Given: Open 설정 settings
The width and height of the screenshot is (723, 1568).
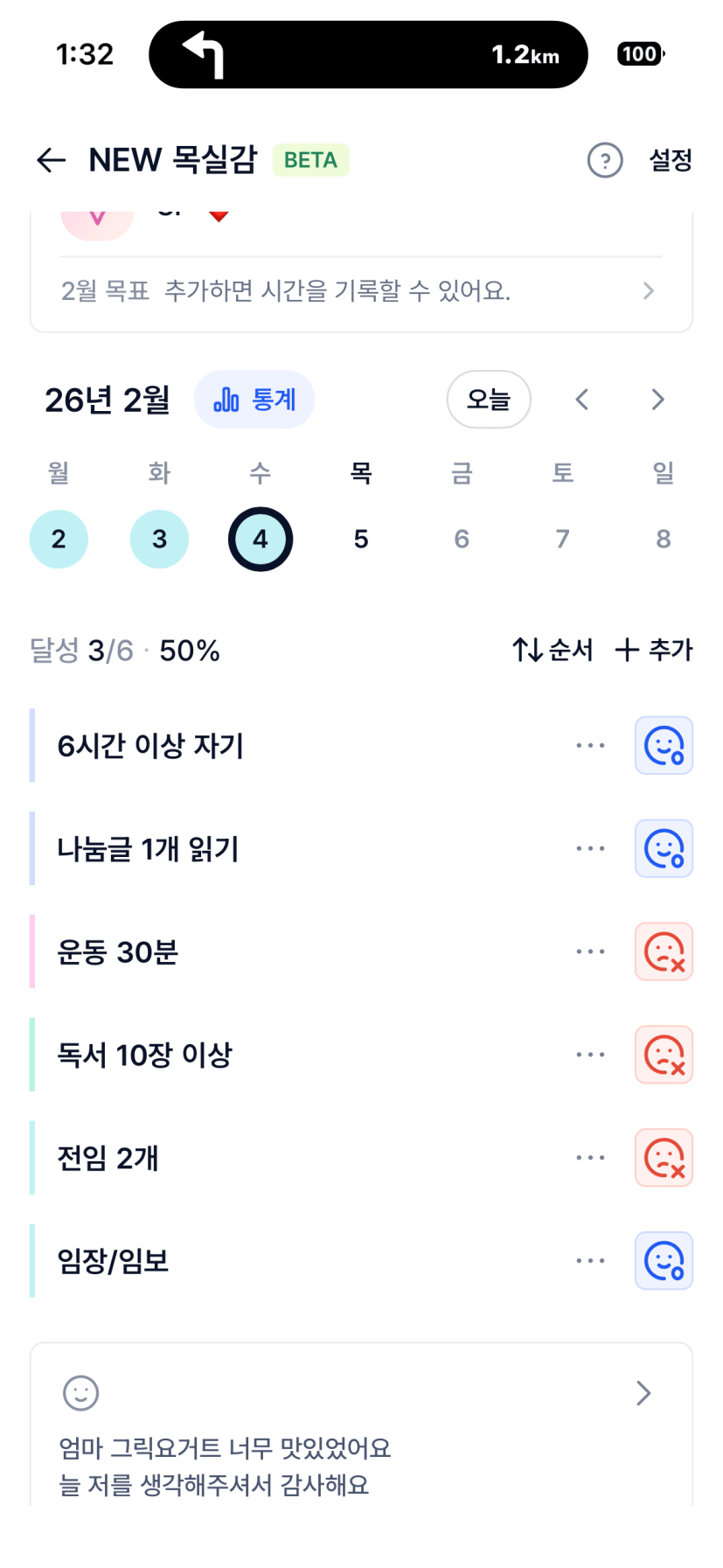Looking at the screenshot, I should (671, 160).
